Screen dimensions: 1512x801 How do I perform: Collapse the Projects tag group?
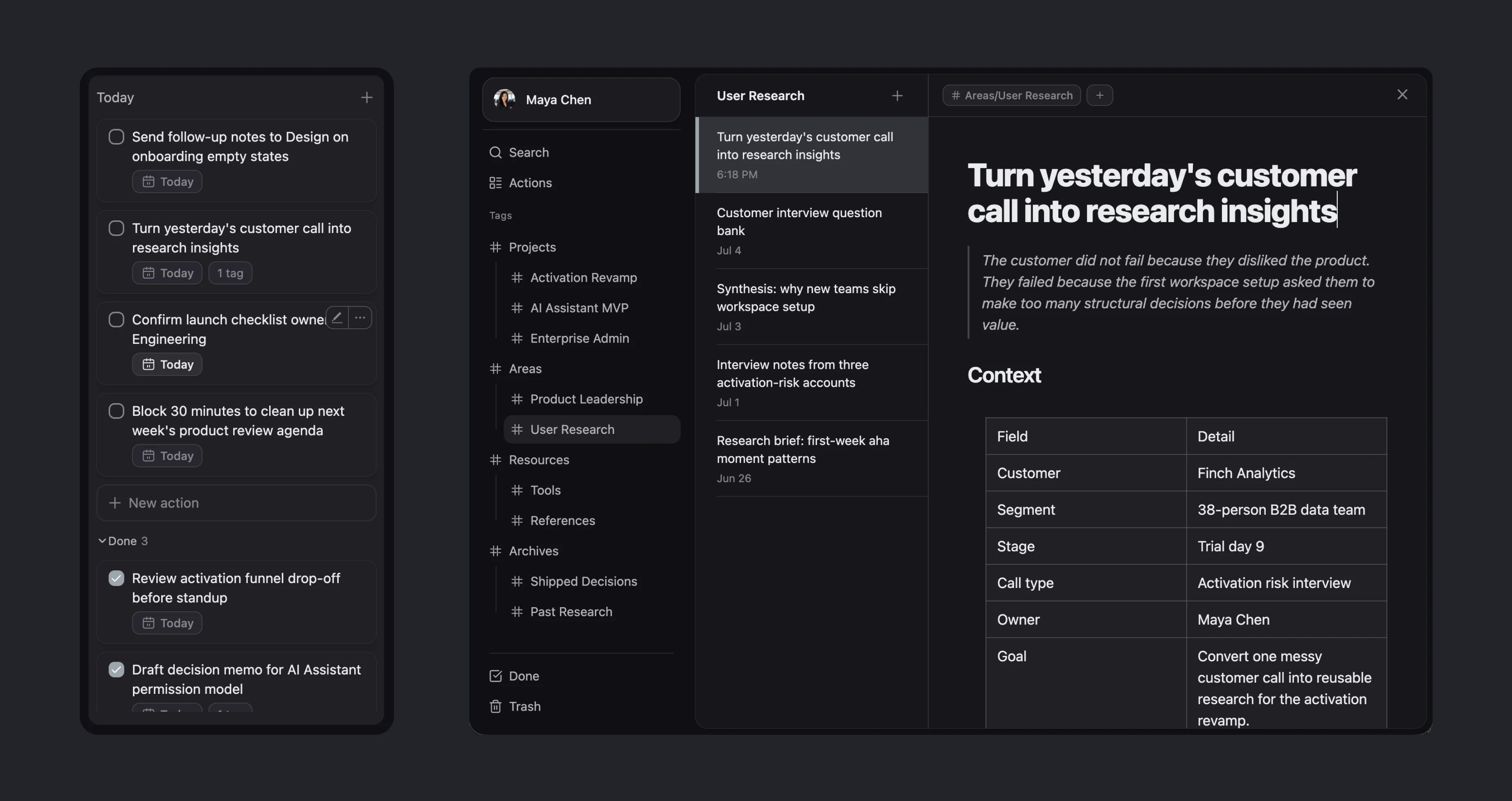pyautogui.click(x=495, y=247)
